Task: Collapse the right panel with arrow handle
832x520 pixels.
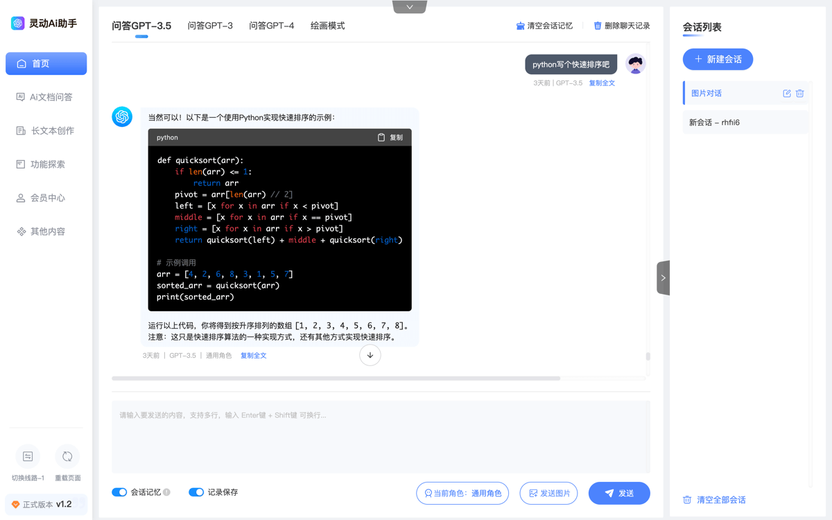Action: (x=663, y=278)
